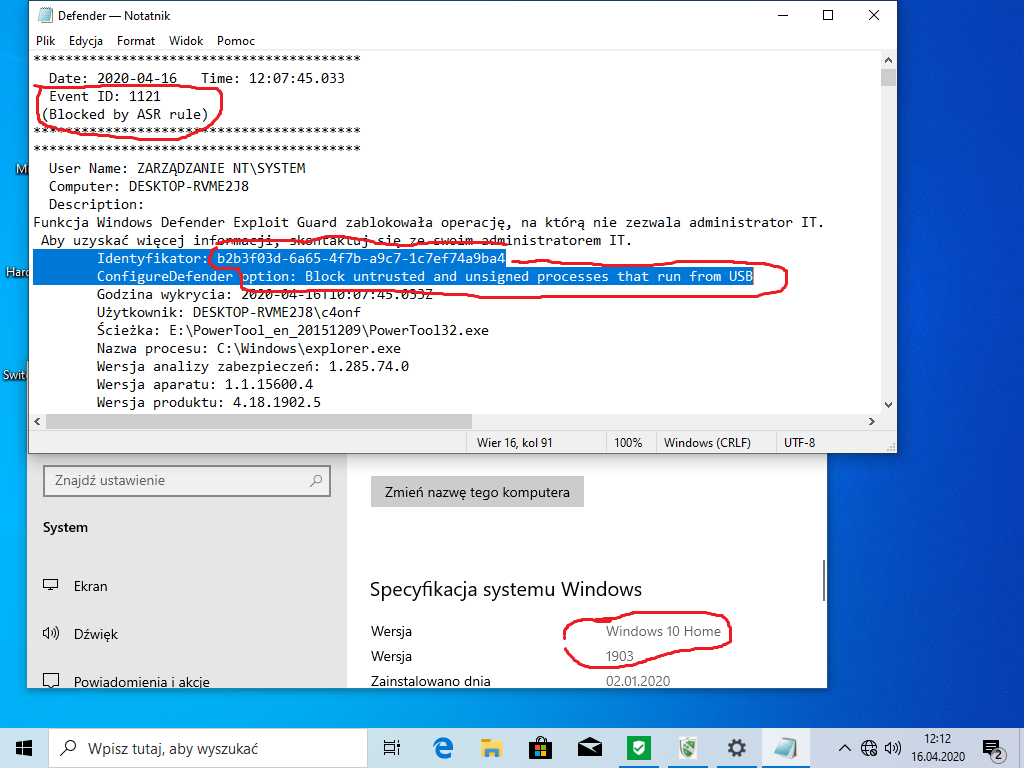Click Notepad horizontal scrollbar right arrow
The image size is (1024, 768).
pyautogui.click(x=872, y=421)
